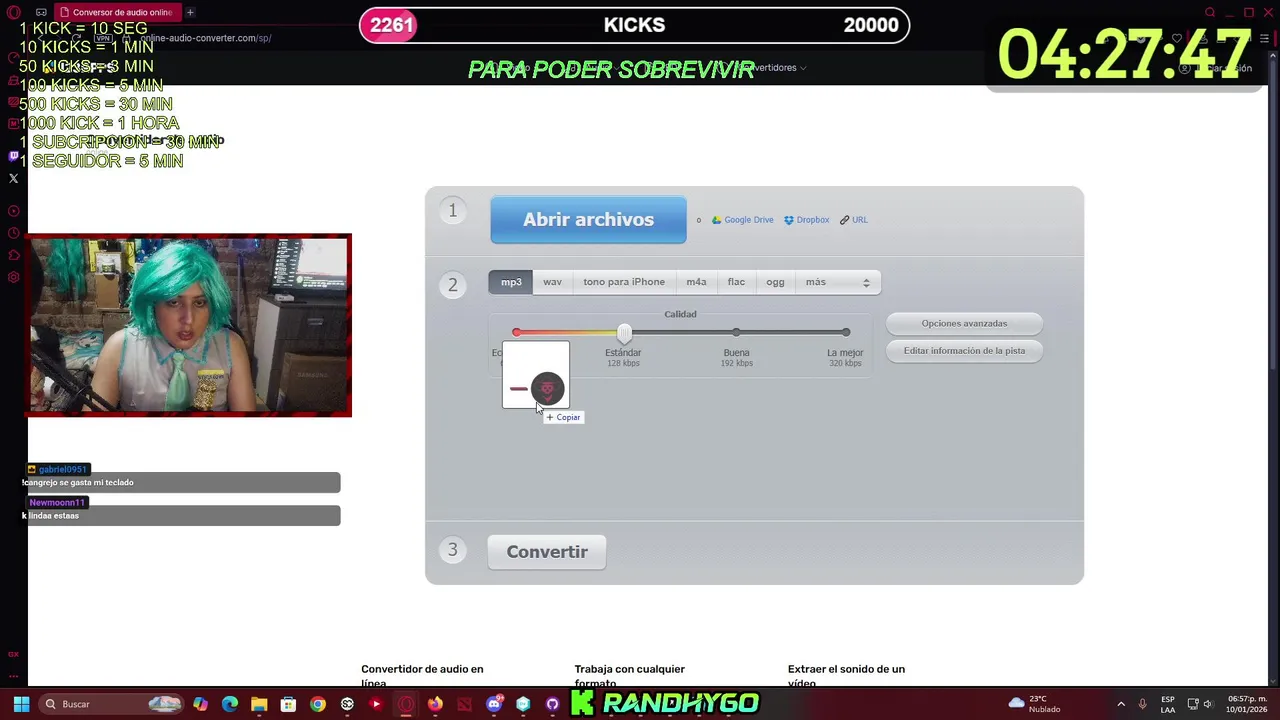Click the quality slider handle at Estándar
1280x720 pixels.
pyautogui.click(x=624, y=332)
